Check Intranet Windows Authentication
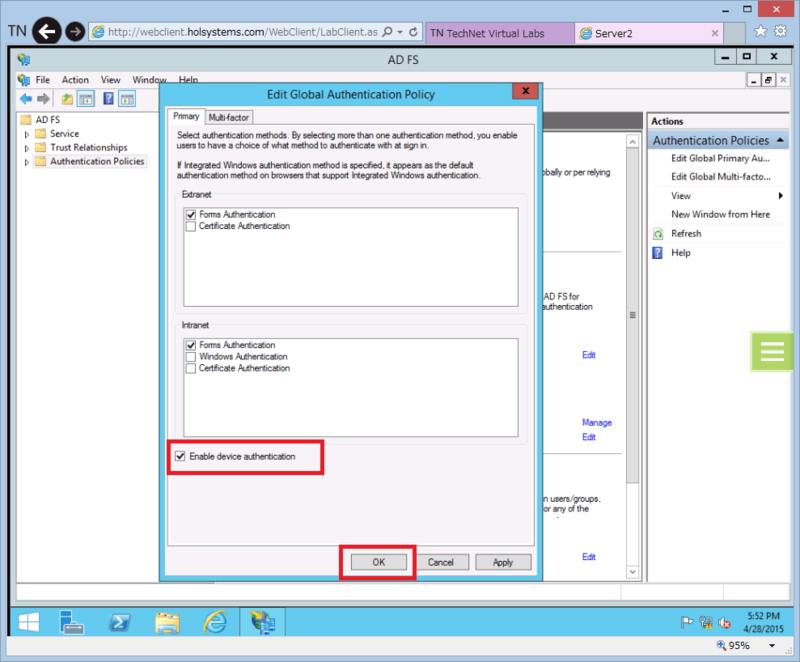This screenshot has height=662, width=800. coord(191,357)
